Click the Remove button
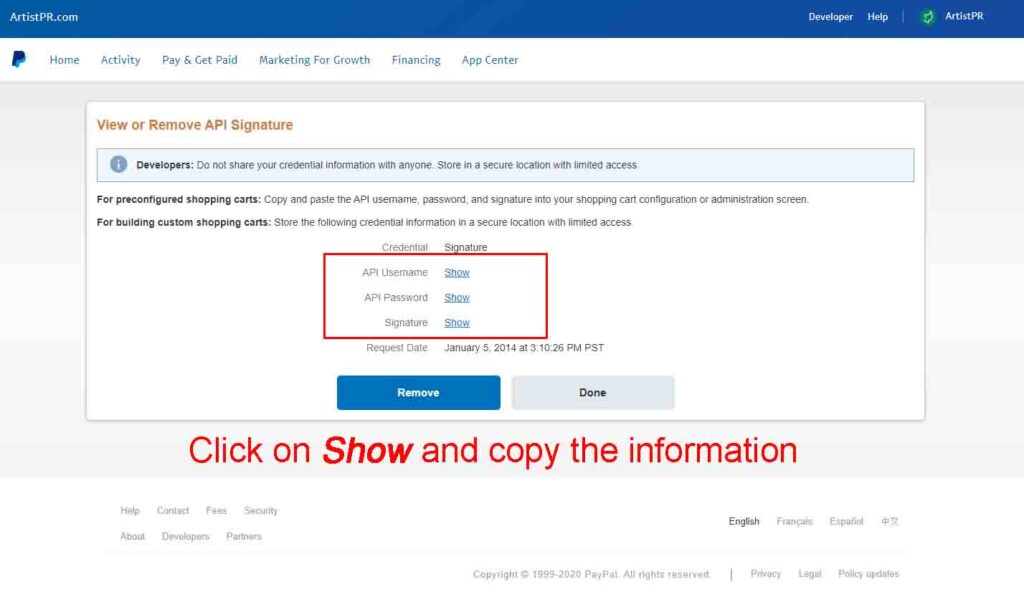 click(x=418, y=392)
